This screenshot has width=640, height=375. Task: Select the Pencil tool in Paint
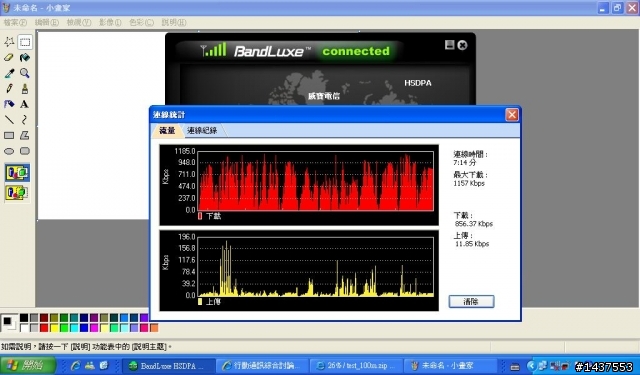(x=9, y=89)
